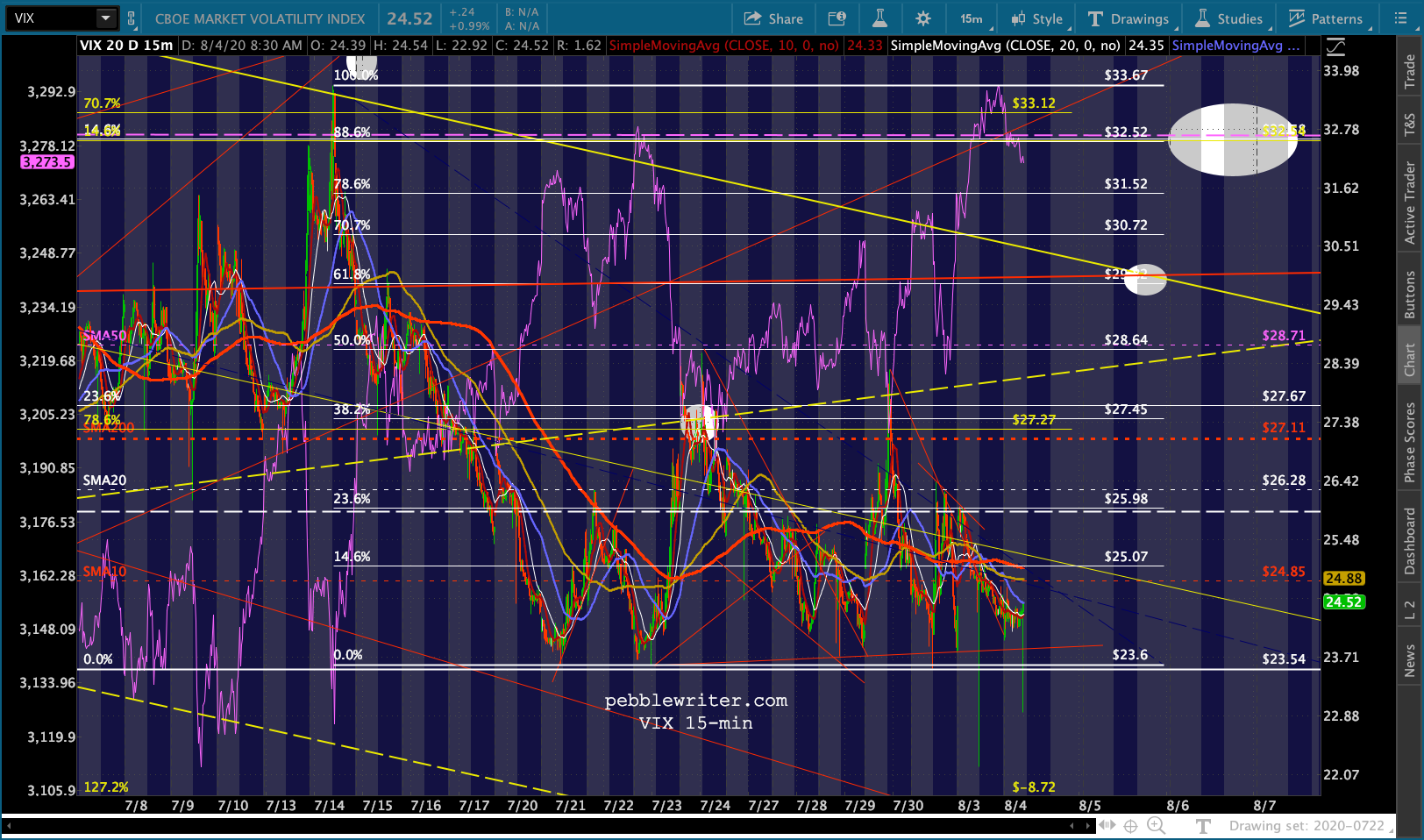
Task: Click the list icon at toolbar end
Action: [1400, 18]
